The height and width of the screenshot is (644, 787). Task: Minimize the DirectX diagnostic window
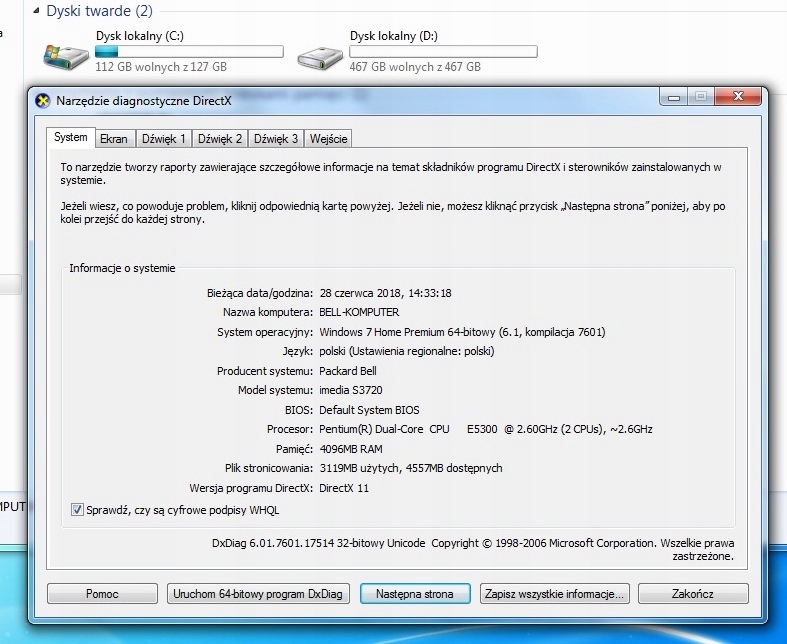coord(674,97)
